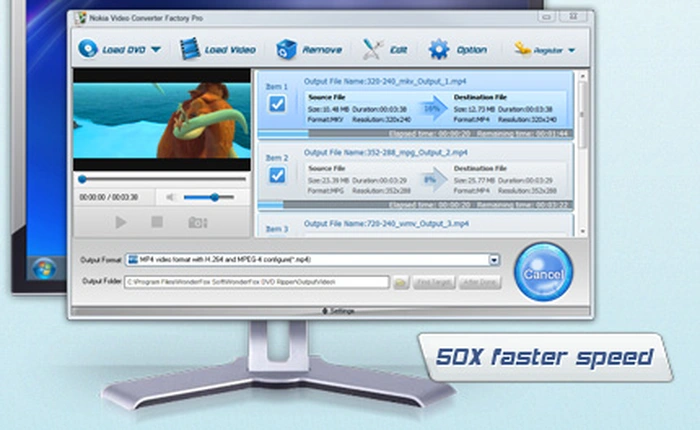Close the Nokia Video Converter window
The image size is (700, 430).
pos(574,17)
